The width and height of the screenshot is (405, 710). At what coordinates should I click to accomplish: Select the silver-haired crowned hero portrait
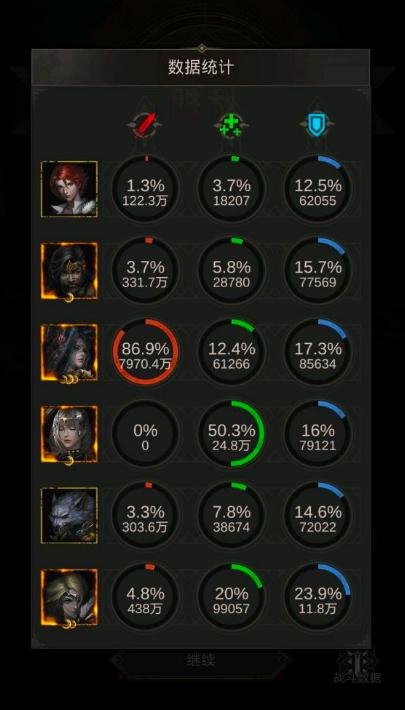(x=69, y=433)
